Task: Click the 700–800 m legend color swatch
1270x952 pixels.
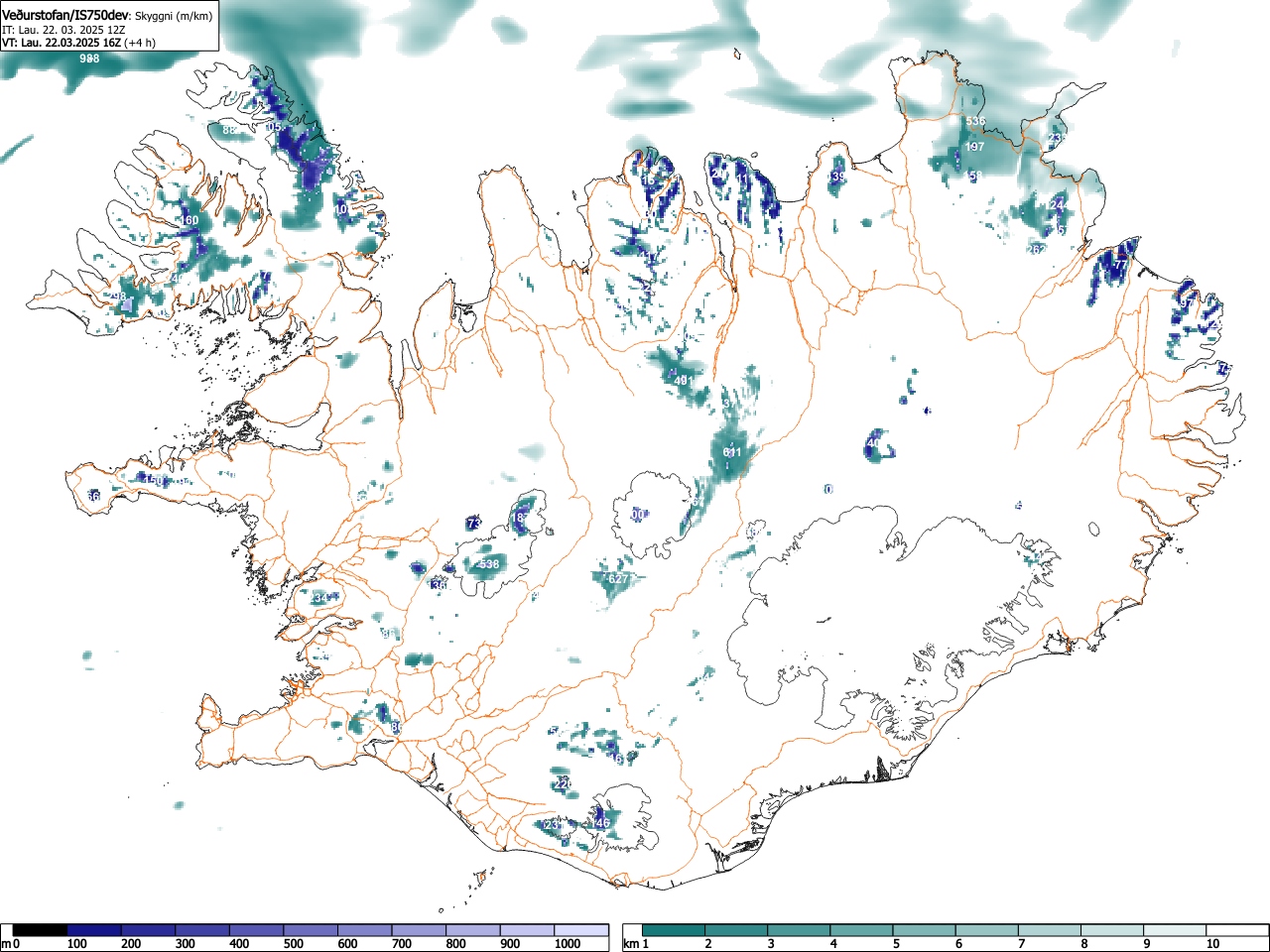Action: click(x=419, y=930)
